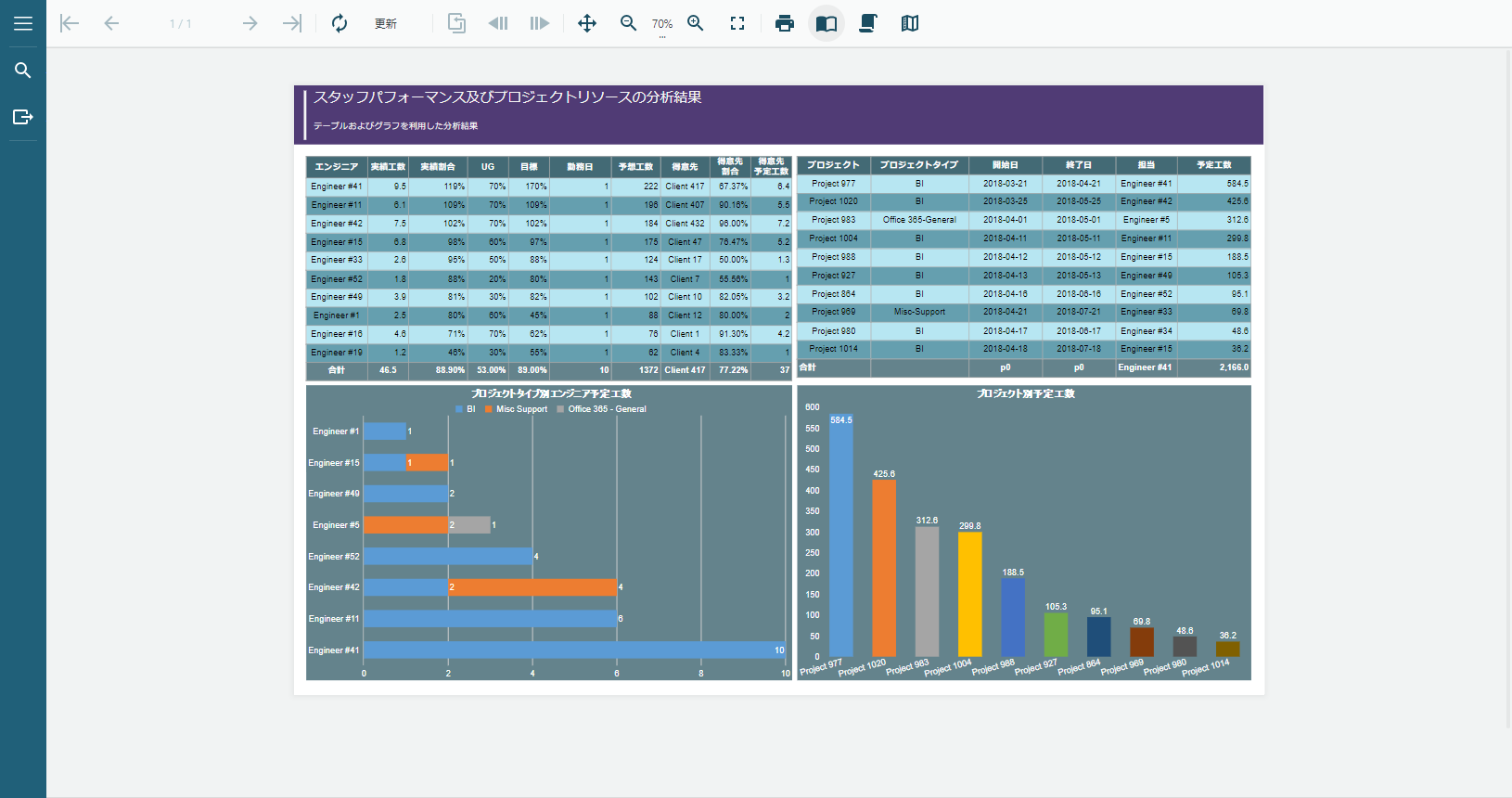Click the gray segment of the Engineer #5 bar
Viewport: 1512px width, 798px height.
[x=469, y=525]
